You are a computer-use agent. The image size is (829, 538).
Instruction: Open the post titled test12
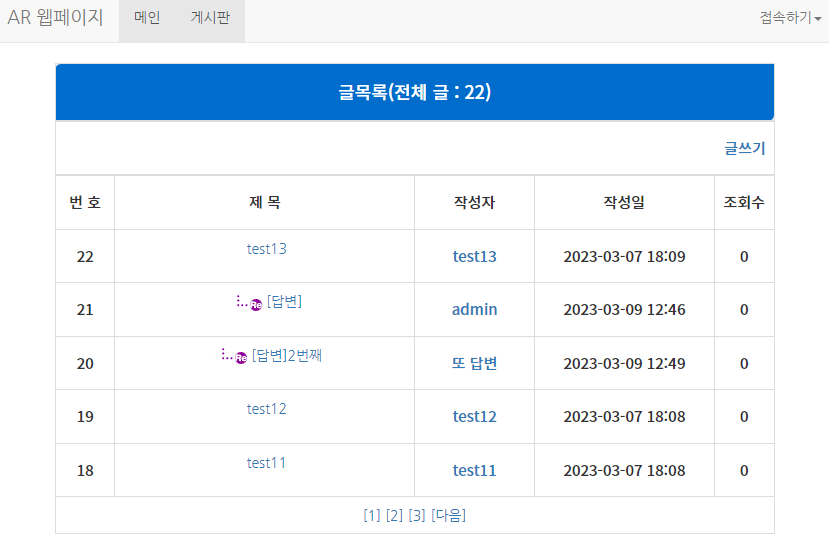[x=266, y=409]
